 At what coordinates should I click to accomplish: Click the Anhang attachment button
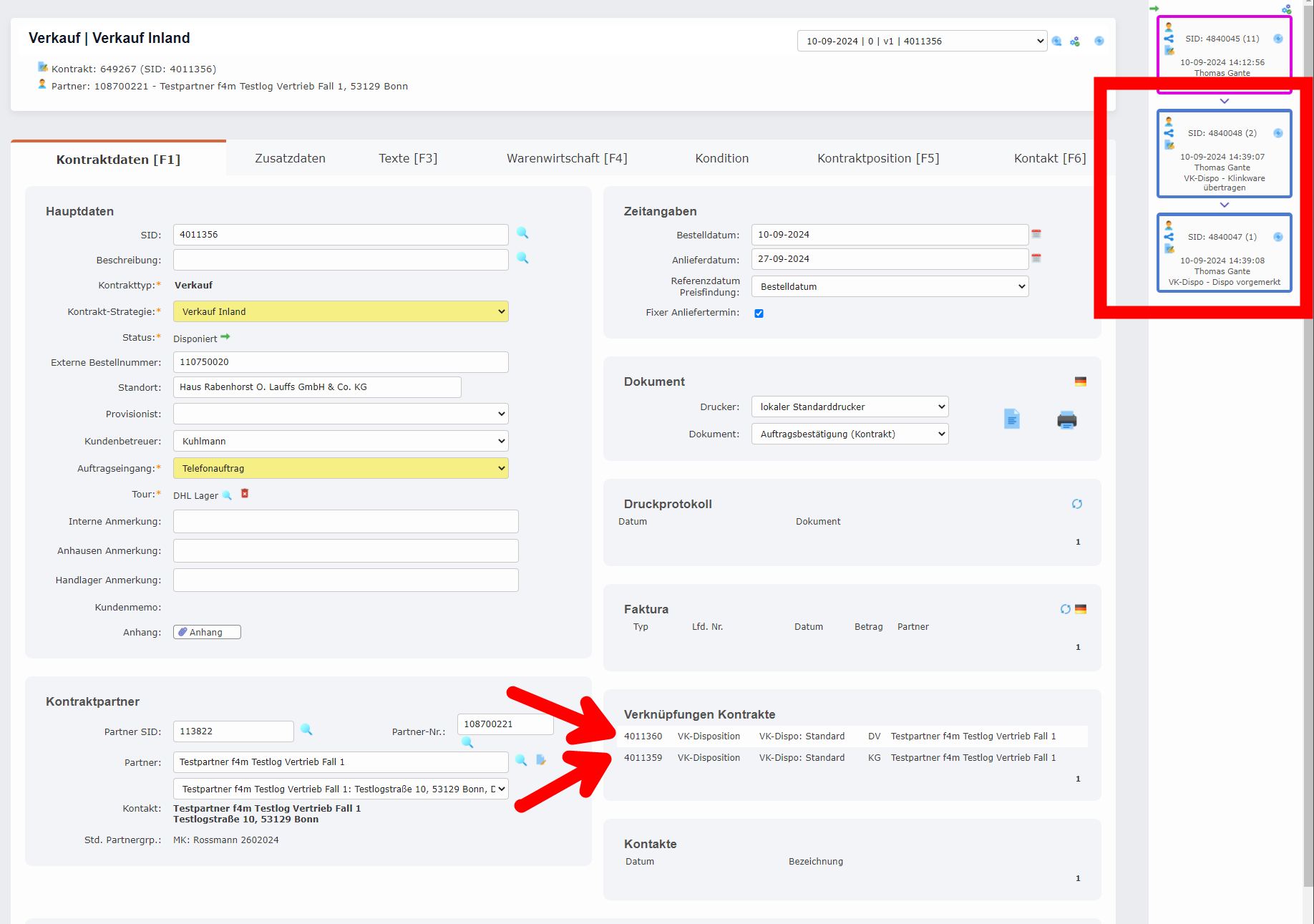(207, 632)
